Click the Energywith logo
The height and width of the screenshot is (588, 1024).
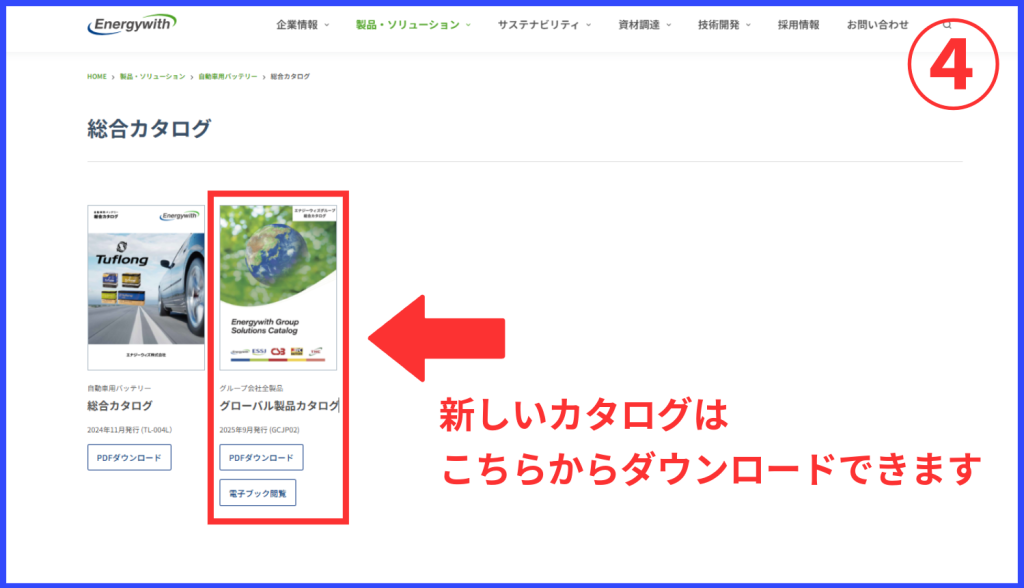(131, 24)
